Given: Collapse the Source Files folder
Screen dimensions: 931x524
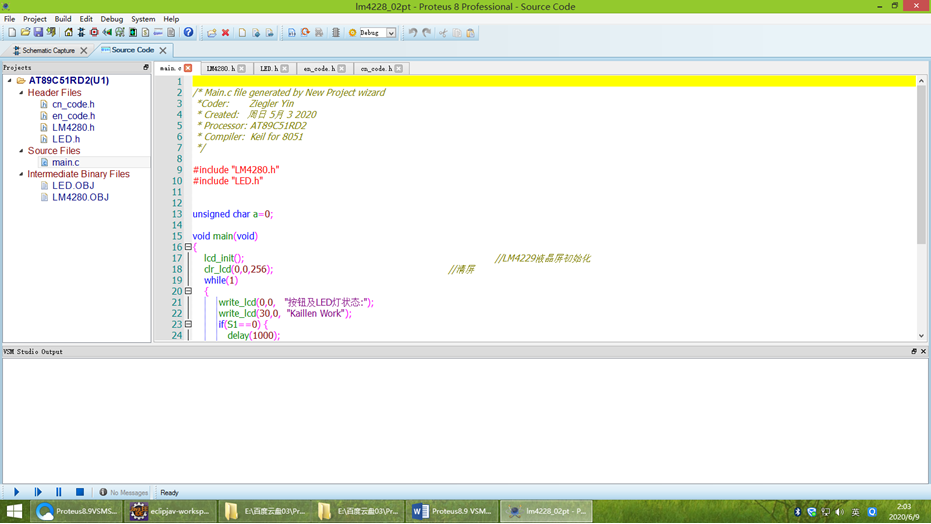Looking at the screenshot, I should [21, 151].
